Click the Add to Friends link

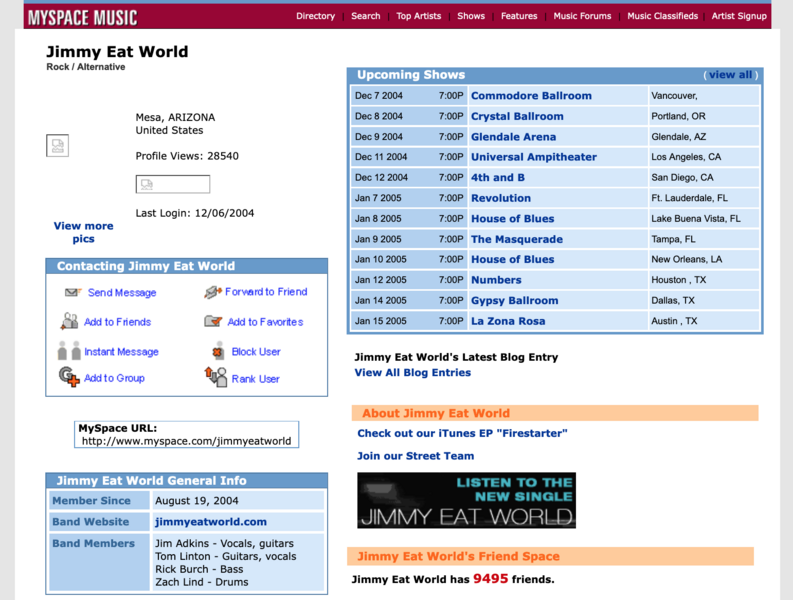point(117,322)
